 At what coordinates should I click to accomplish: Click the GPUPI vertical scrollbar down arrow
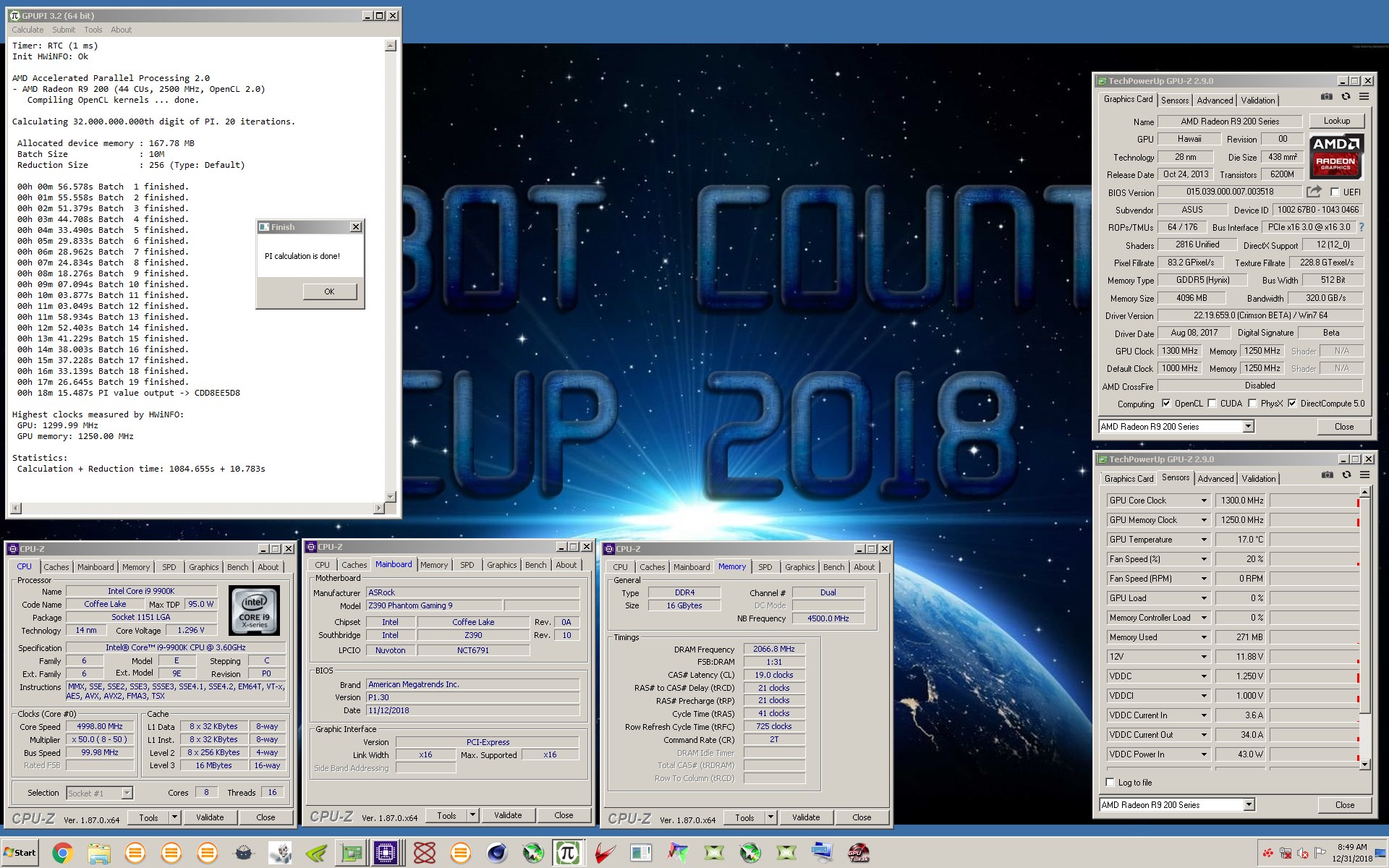(391, 497)
